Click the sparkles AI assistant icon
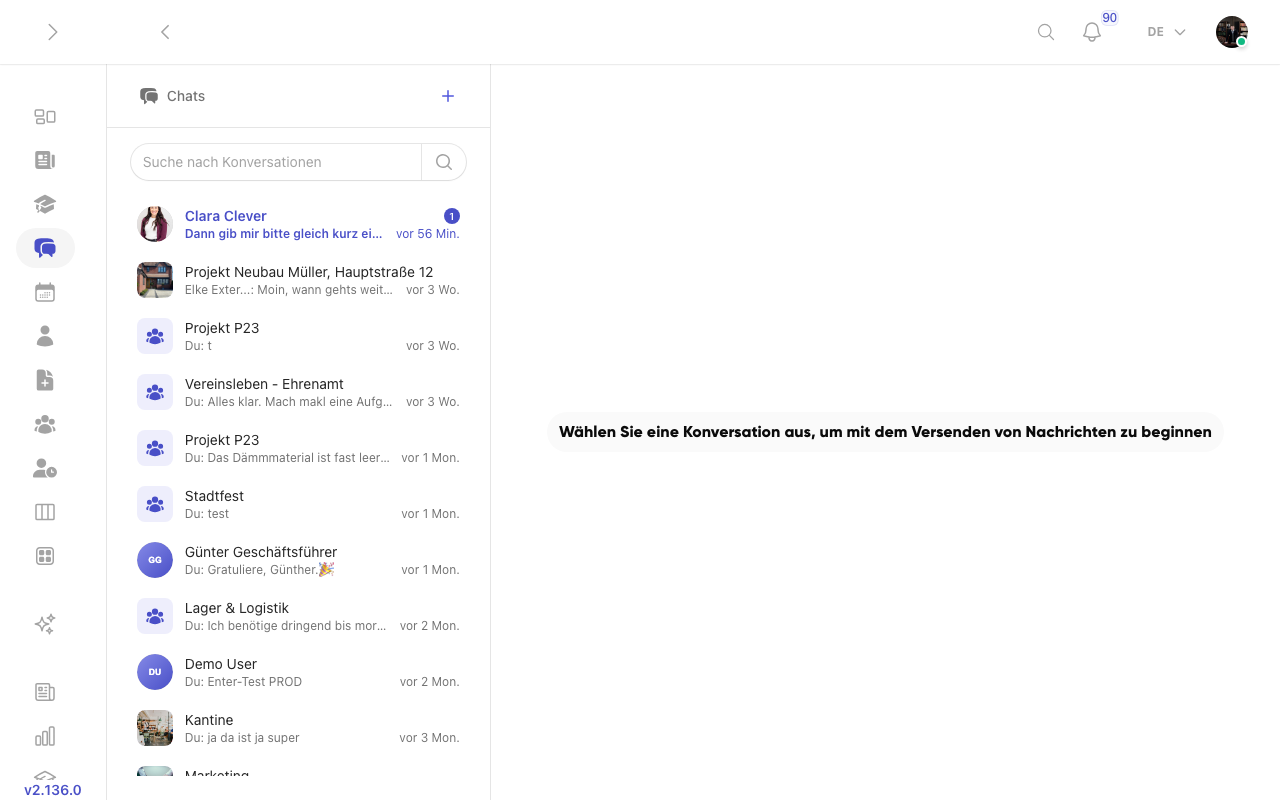 tap(45, 623)
